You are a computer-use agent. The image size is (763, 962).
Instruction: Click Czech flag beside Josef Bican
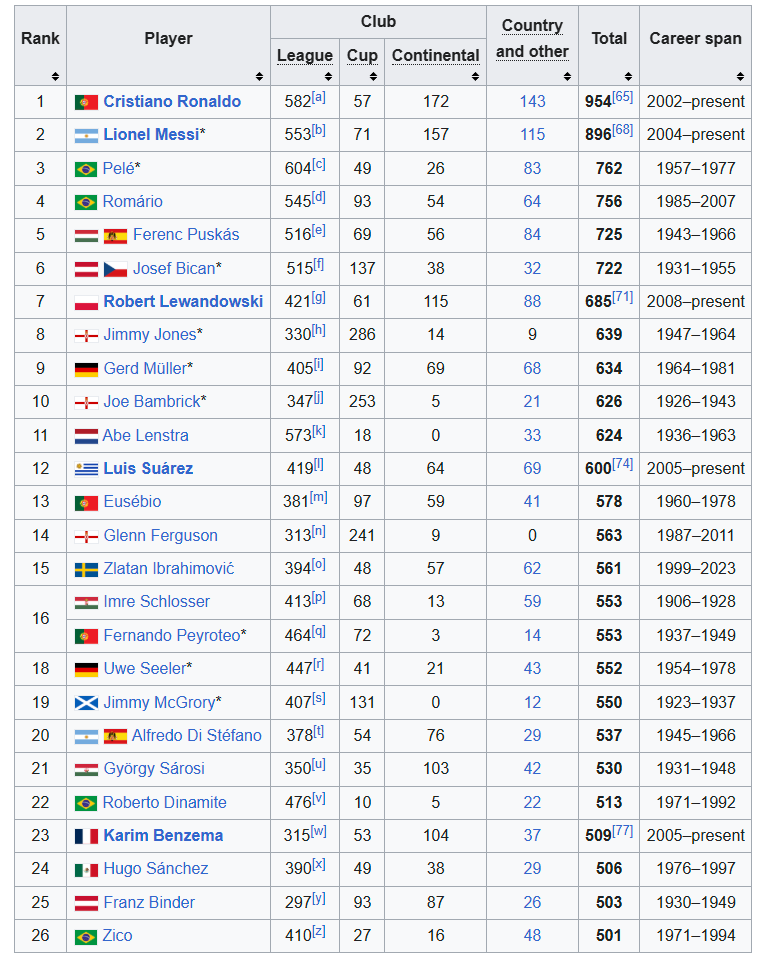click(115, 269)
